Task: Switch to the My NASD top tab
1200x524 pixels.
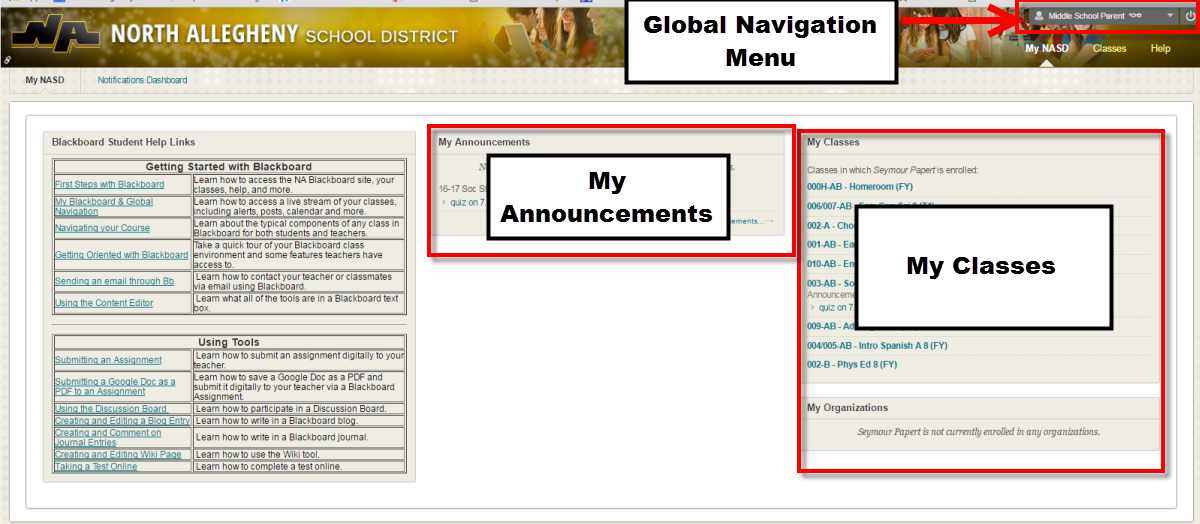Action: click(1045, 48)
